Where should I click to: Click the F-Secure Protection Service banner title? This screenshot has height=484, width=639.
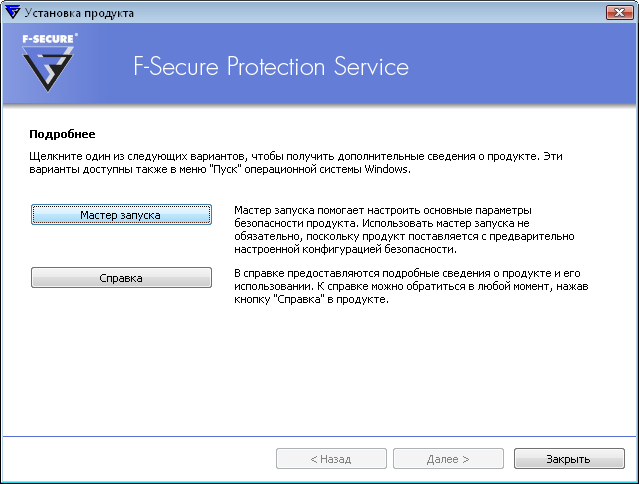pyautogui.click(x=271, y=68)
